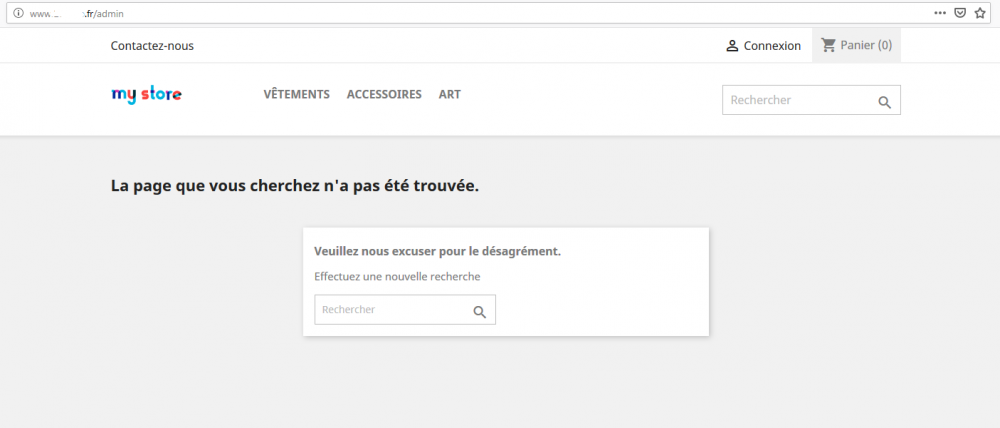Bookmark this page with the star icon
Screen dimensions: 1000x428
[x=980, y=13]
